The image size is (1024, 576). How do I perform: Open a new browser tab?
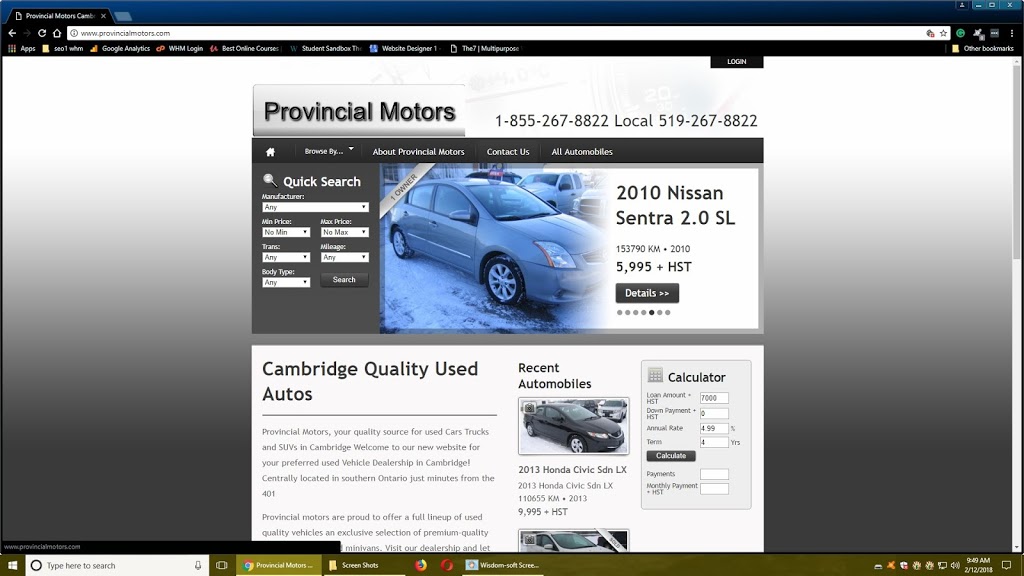(x=123, y=16)
